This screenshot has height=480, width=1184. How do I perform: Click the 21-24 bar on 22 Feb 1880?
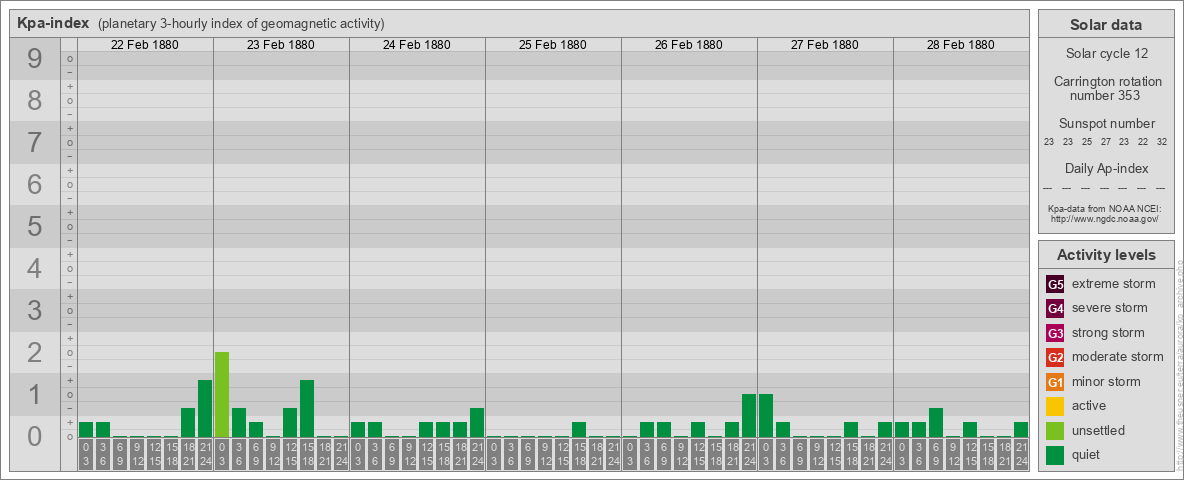(x=205, y=408)
